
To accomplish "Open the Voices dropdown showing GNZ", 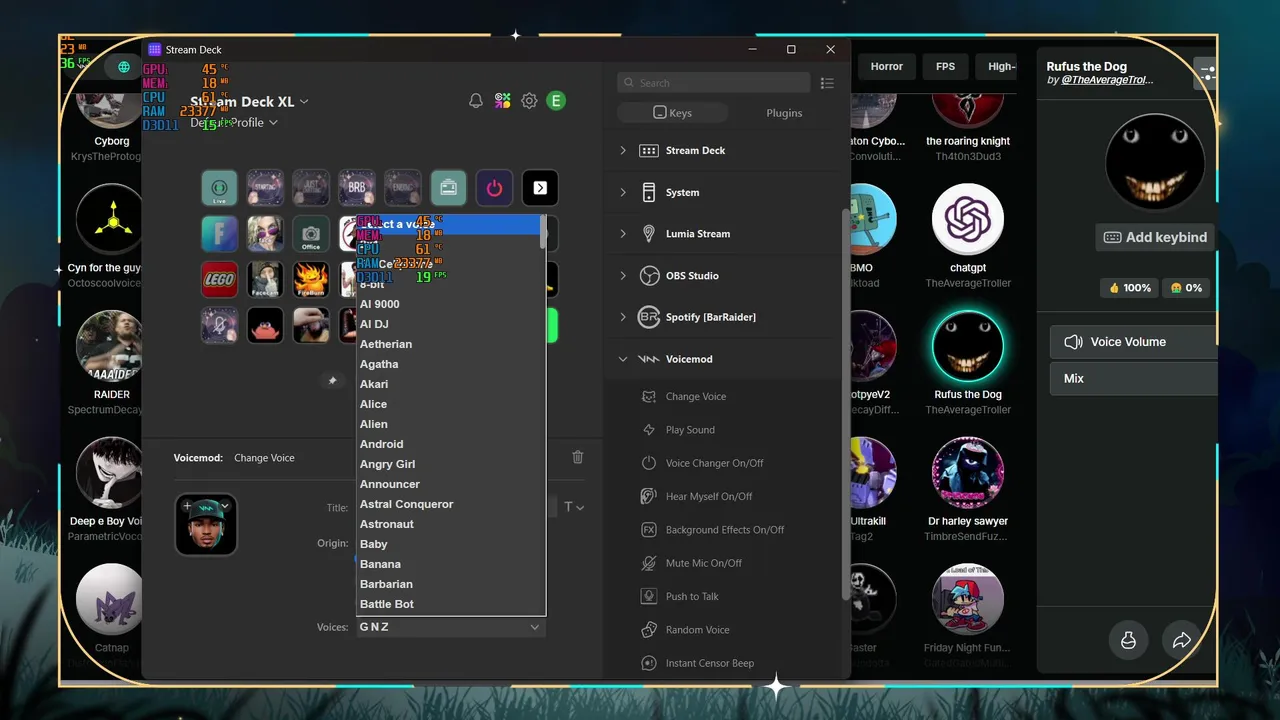I will tap(451, 627).
